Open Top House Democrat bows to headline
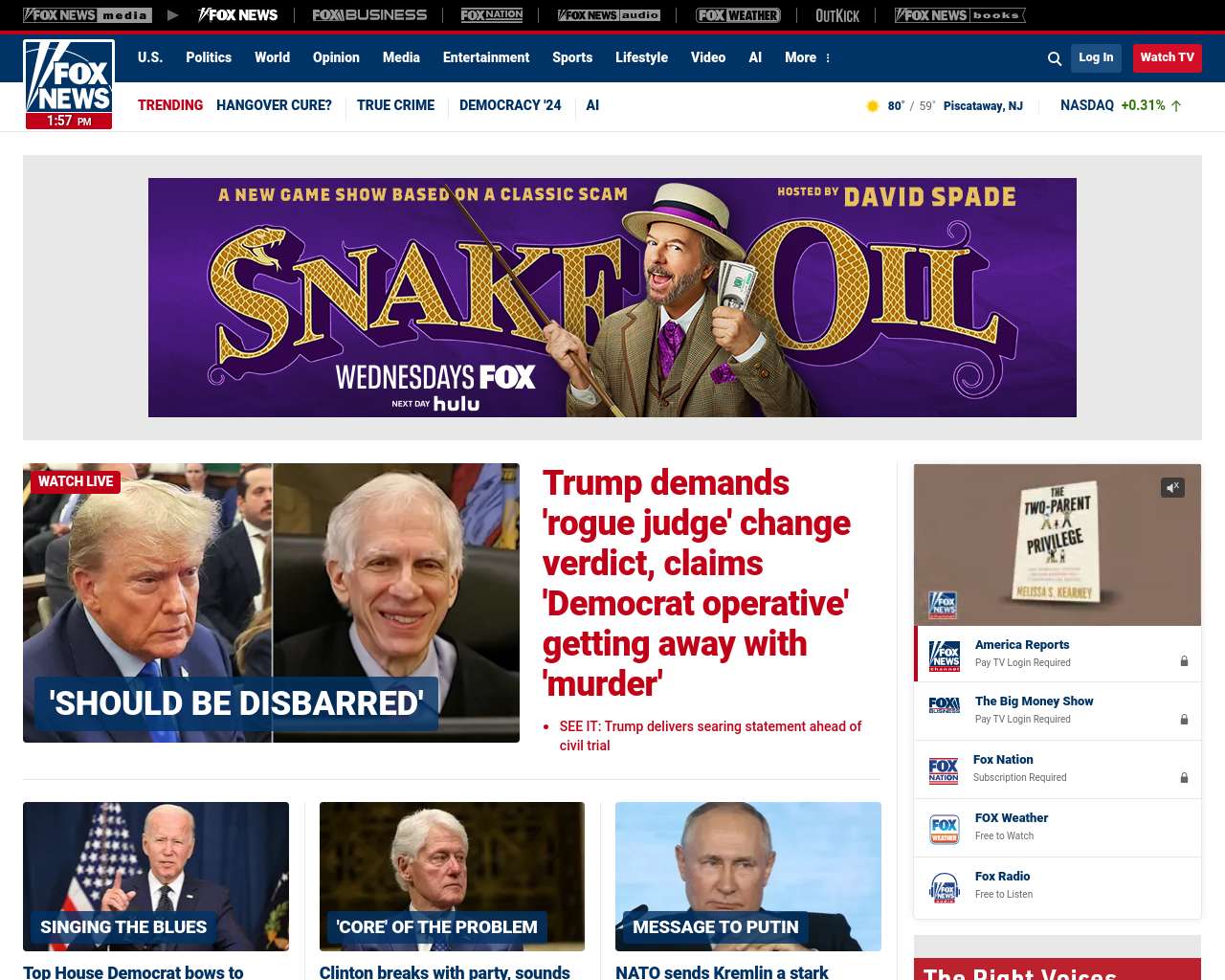Viewport: 1225px width, 980px height. point(133,971)
